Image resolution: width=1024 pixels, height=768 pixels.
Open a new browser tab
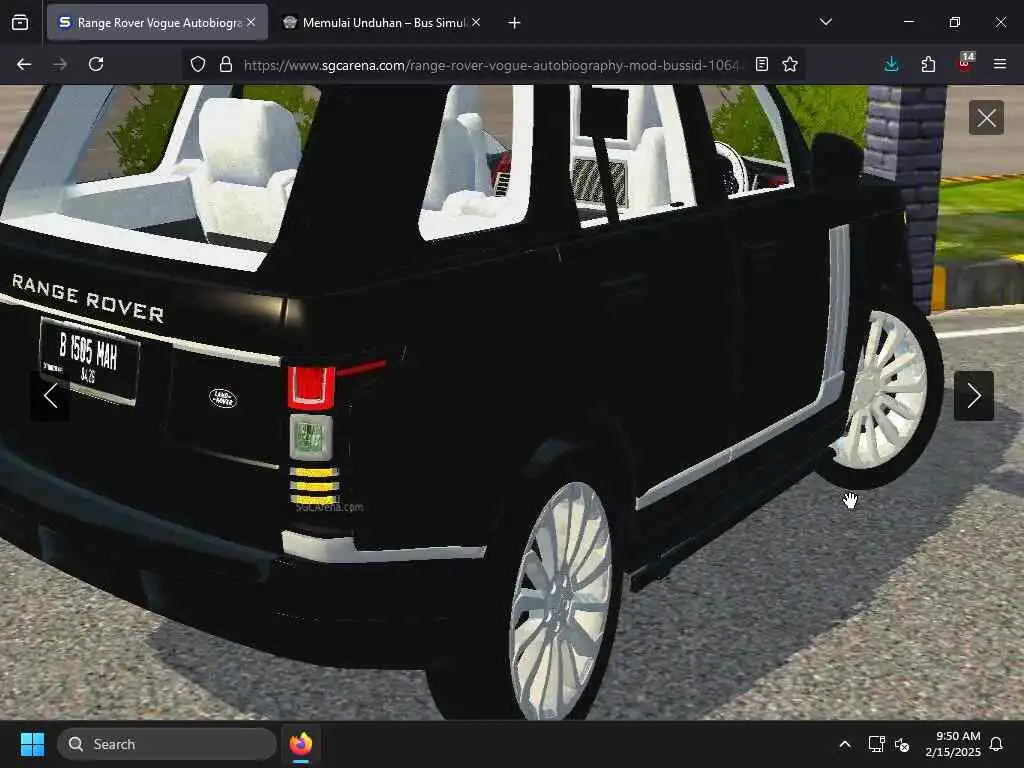[515, 23]
